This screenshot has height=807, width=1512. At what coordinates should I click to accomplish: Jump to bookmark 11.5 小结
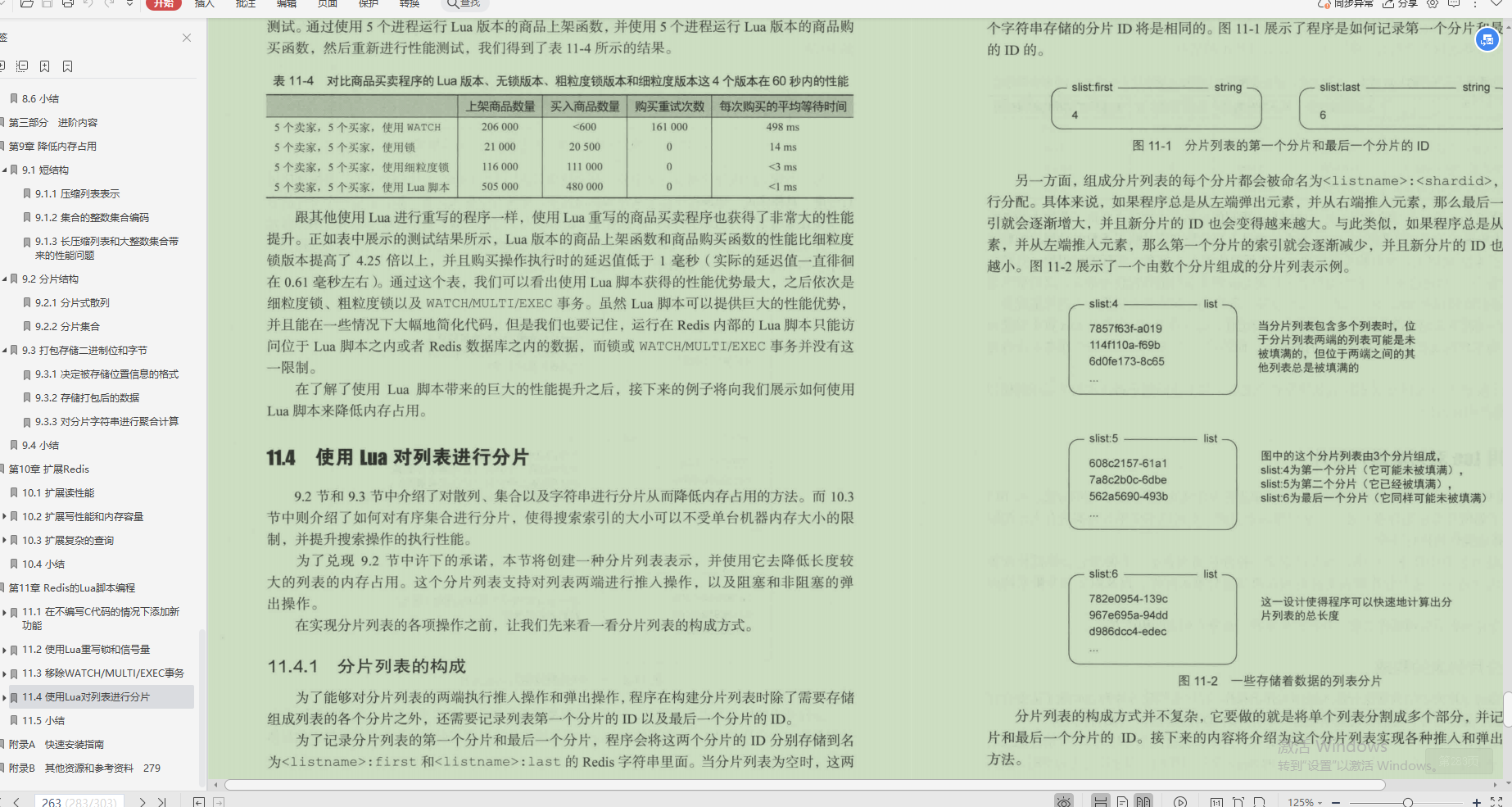(43, 721)
